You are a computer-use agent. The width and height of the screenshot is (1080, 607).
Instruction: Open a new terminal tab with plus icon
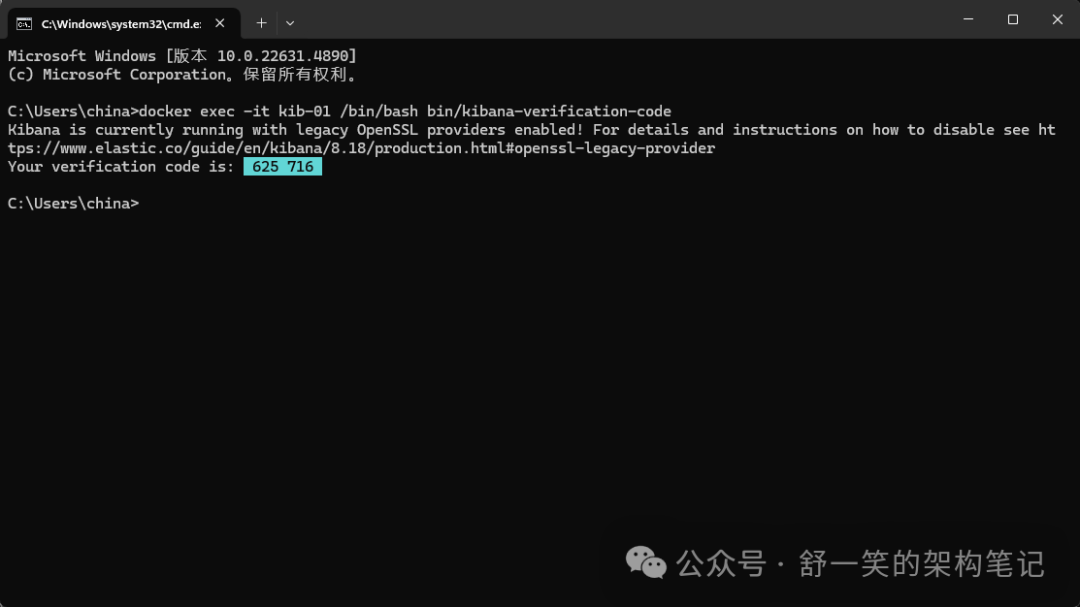(x=261, y=23)
